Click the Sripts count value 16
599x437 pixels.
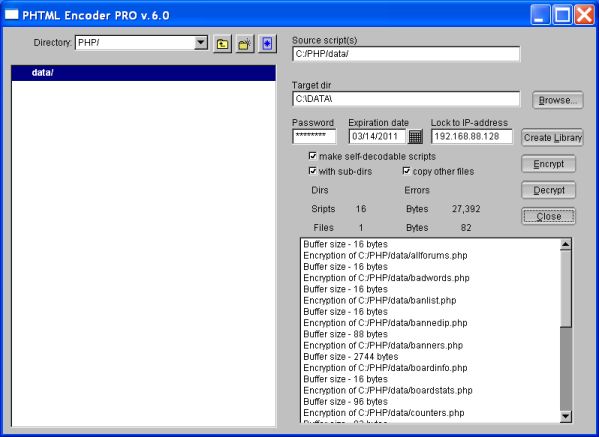click(361, 209)
